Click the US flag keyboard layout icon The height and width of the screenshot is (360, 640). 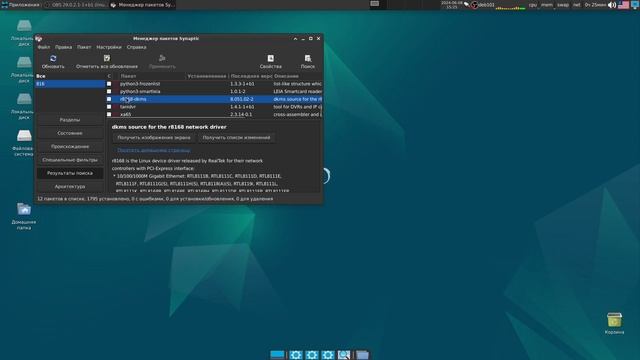(623, 5)
